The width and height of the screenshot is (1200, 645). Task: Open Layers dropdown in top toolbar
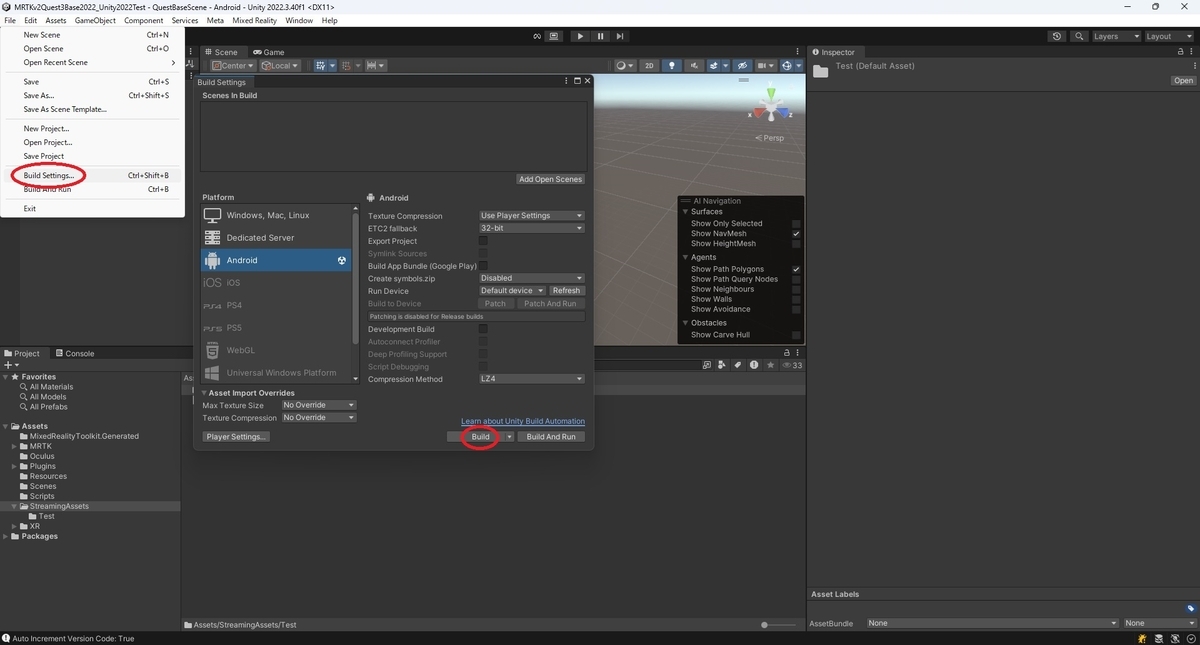click(1115, 36)
